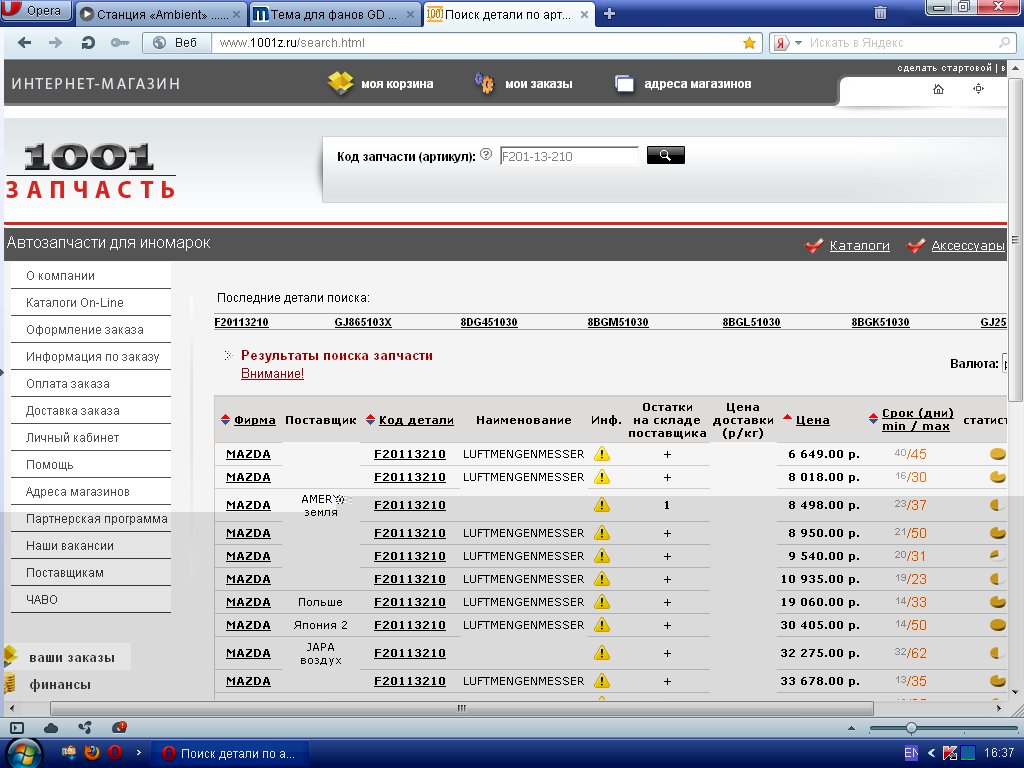
Task: Click the gears icon near мои заказы
Action: click(485, 83)
